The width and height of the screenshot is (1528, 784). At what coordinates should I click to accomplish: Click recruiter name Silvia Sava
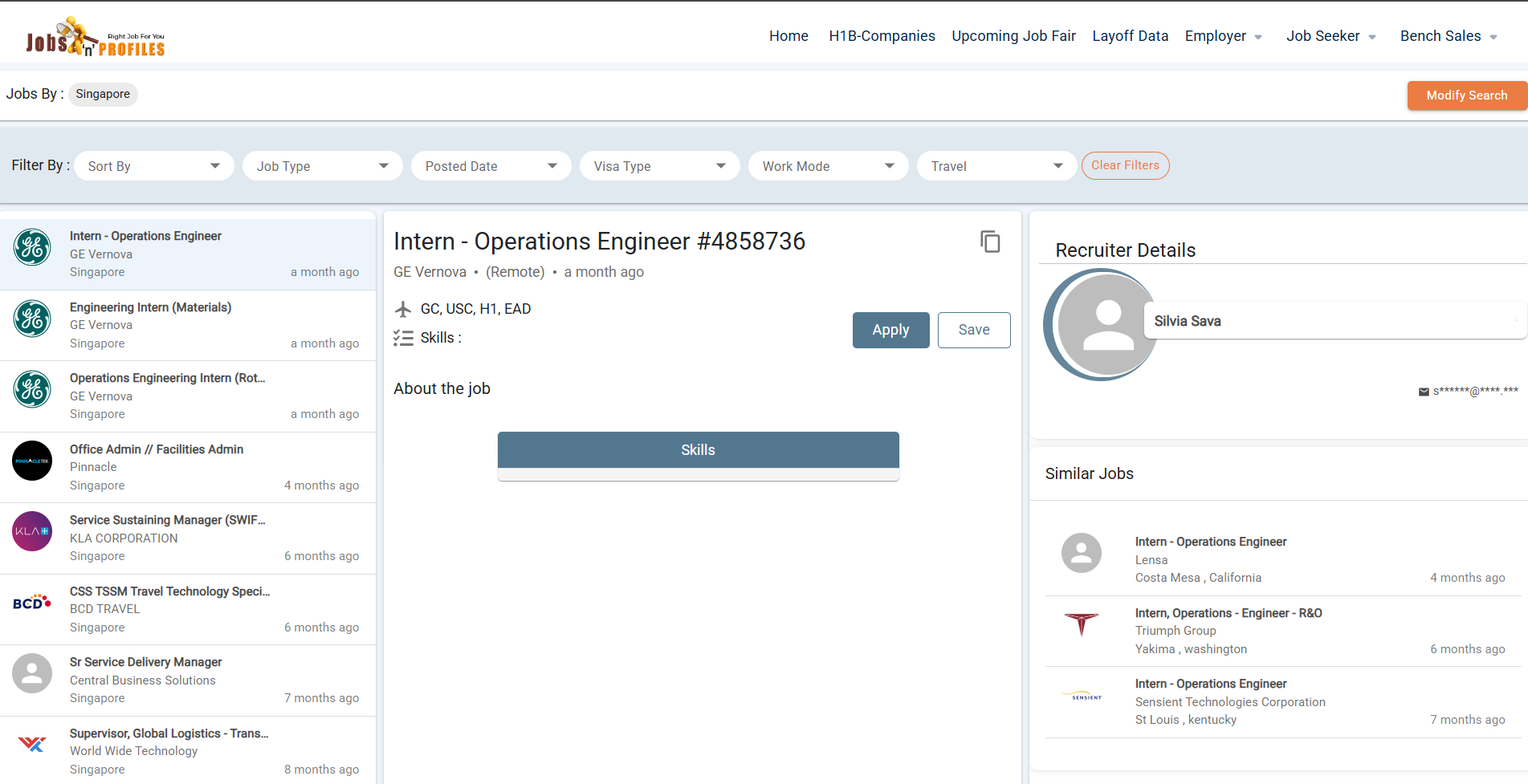pos(1188,321)
